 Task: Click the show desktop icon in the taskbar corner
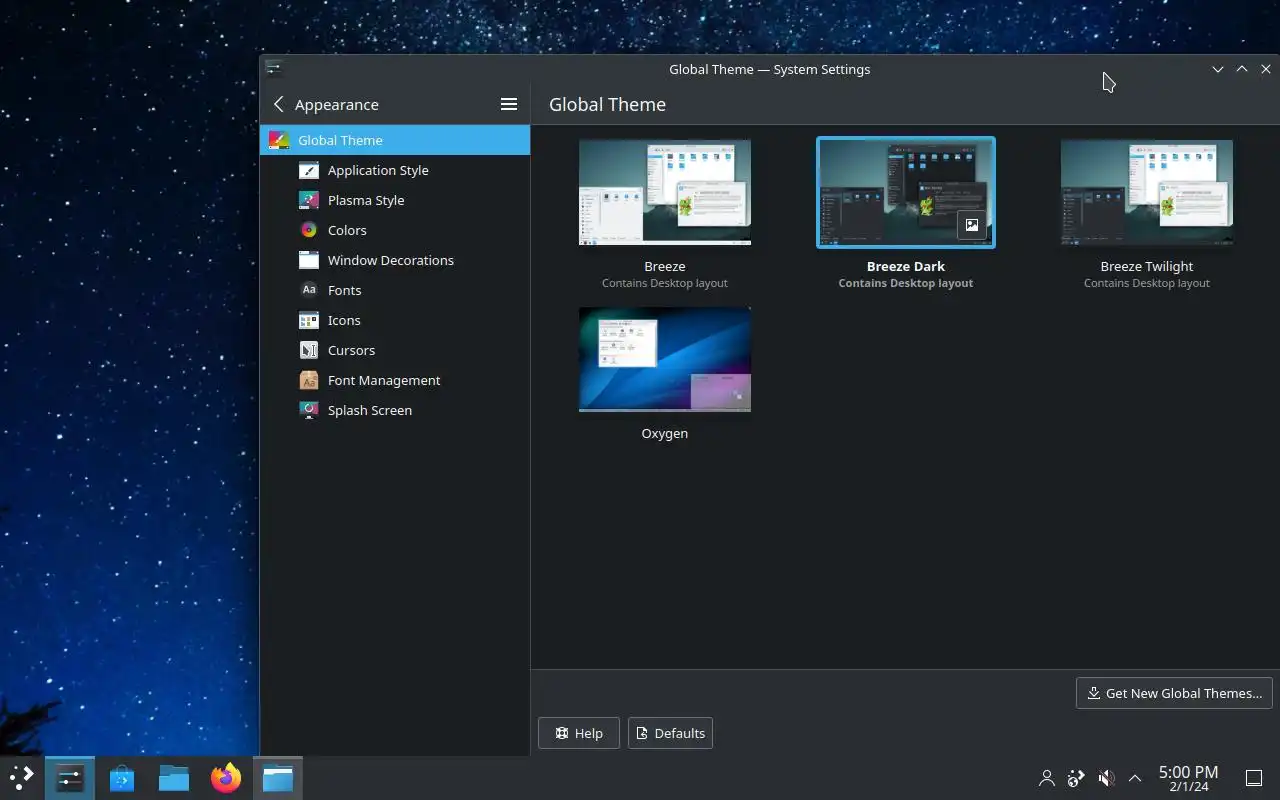click(1254, 778)
